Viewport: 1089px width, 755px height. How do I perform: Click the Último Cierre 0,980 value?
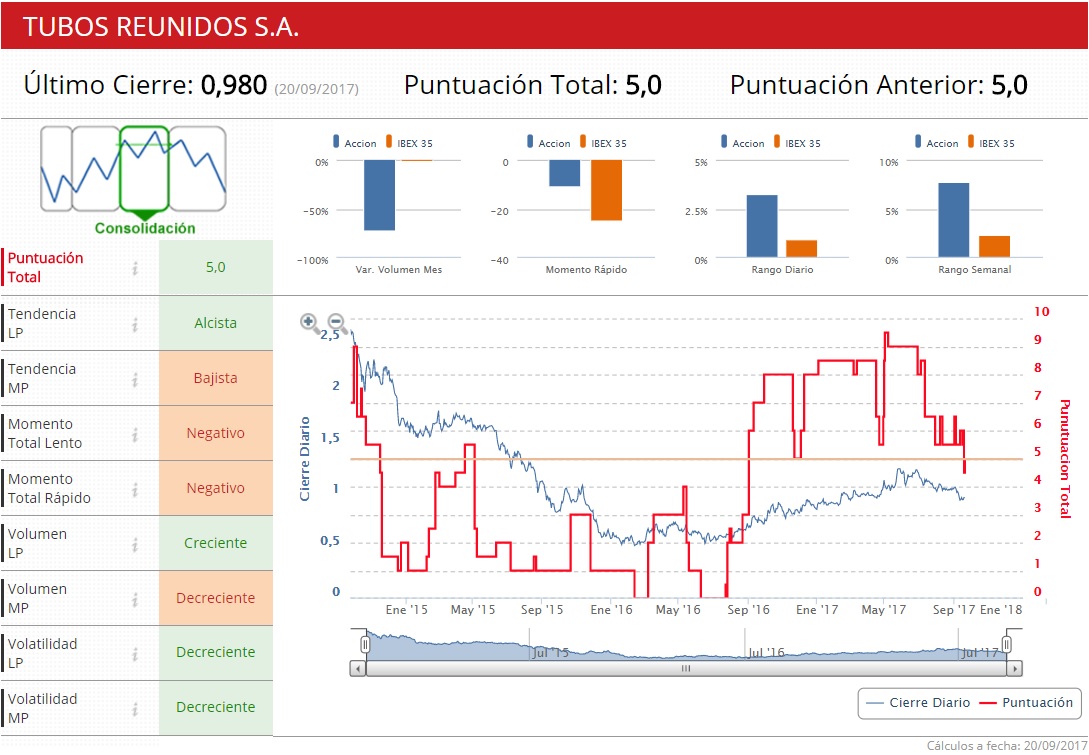[233, 85]
